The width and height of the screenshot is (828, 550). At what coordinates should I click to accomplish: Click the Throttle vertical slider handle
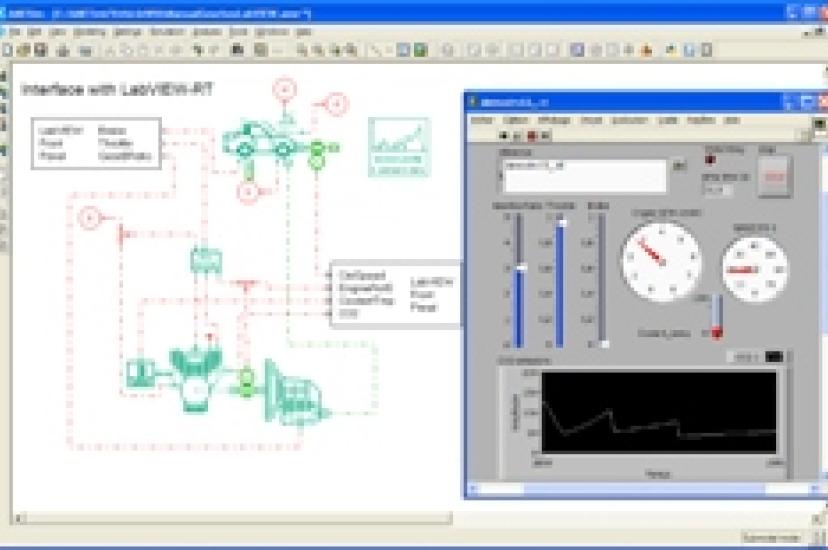pos(562,223)
